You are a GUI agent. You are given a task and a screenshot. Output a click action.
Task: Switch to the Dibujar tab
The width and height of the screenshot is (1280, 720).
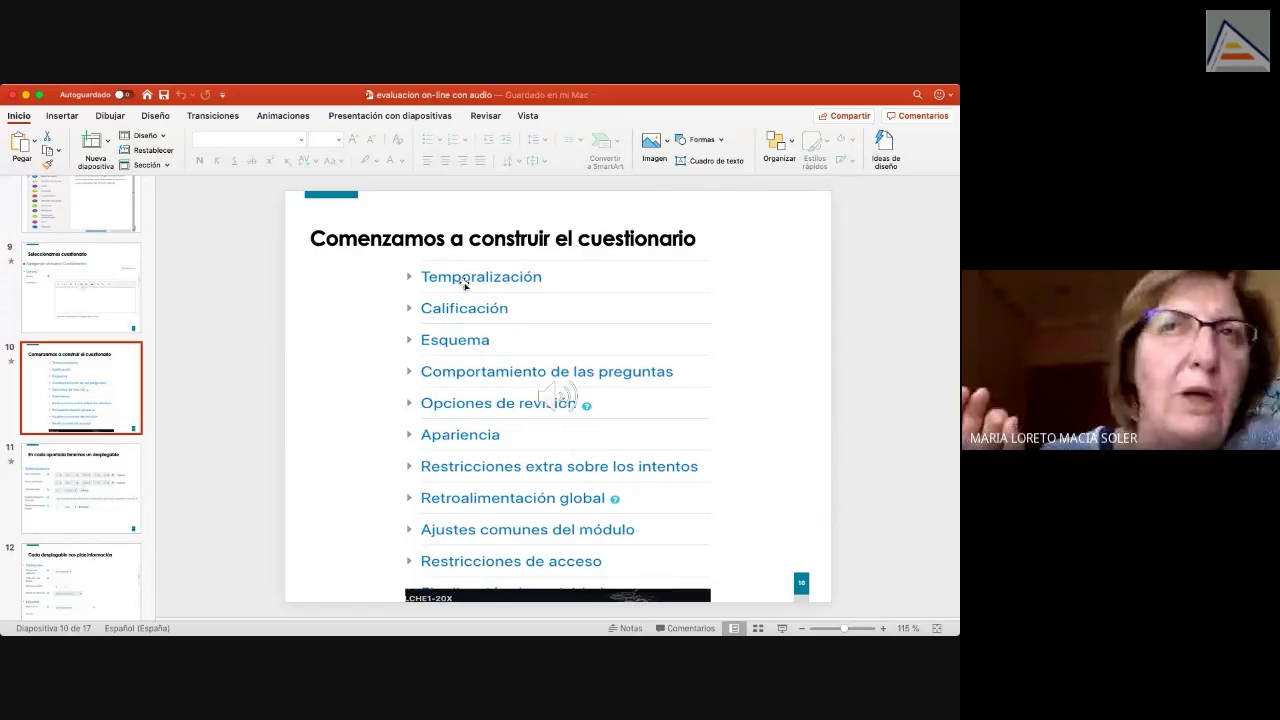click(110, 116)
